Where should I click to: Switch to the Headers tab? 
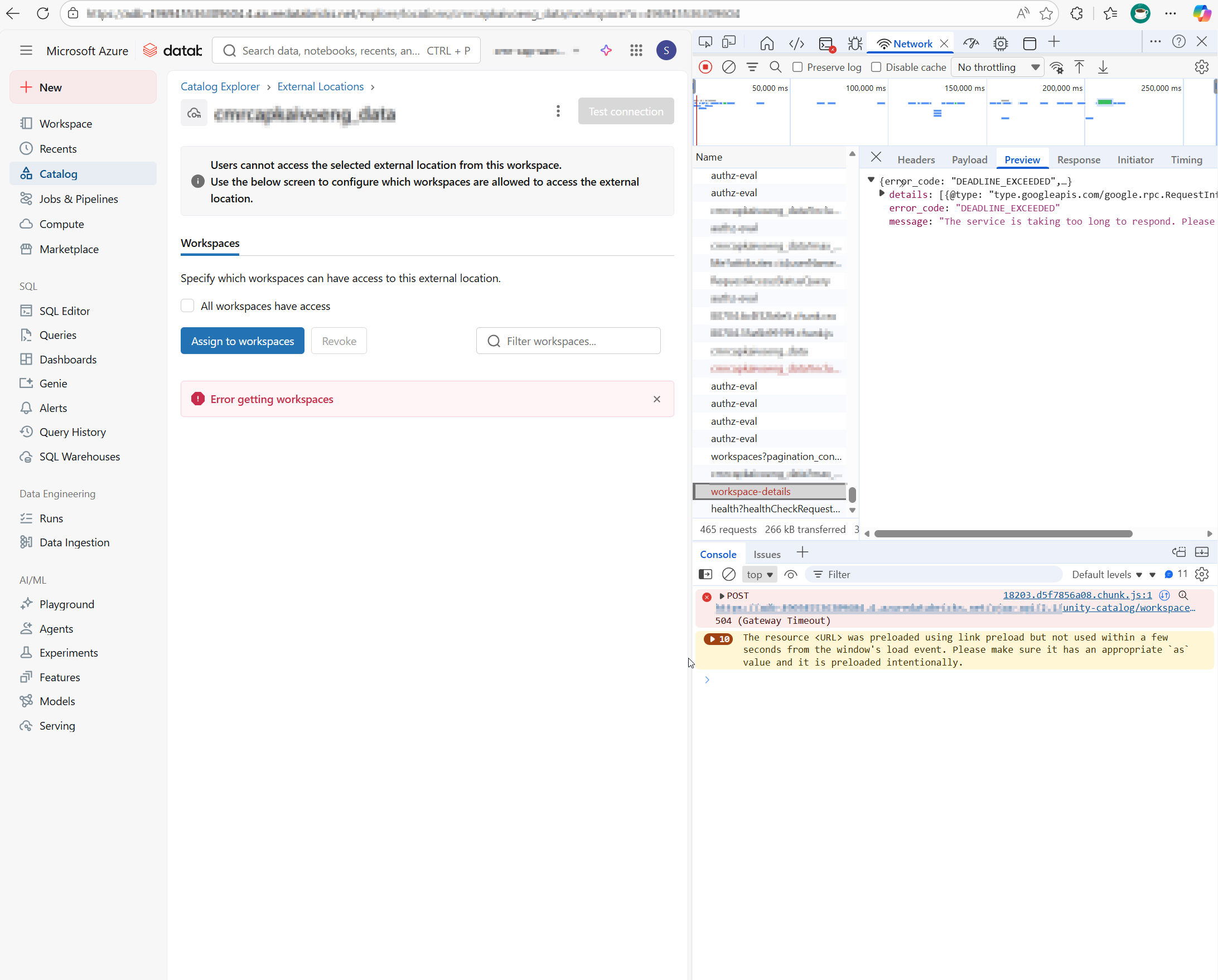point(916,160)
